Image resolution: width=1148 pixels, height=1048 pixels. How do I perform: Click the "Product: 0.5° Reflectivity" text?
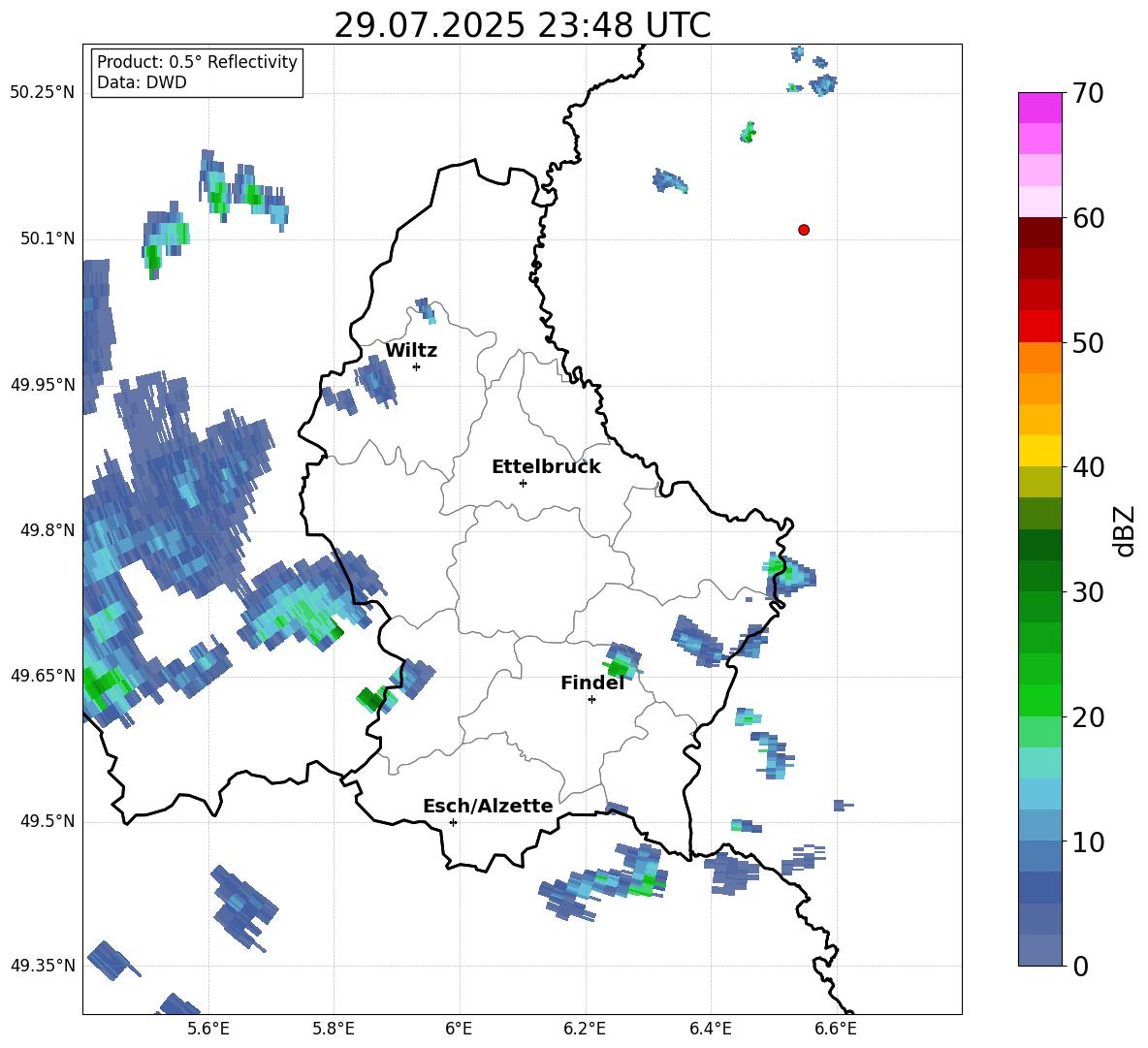point(197,62)
